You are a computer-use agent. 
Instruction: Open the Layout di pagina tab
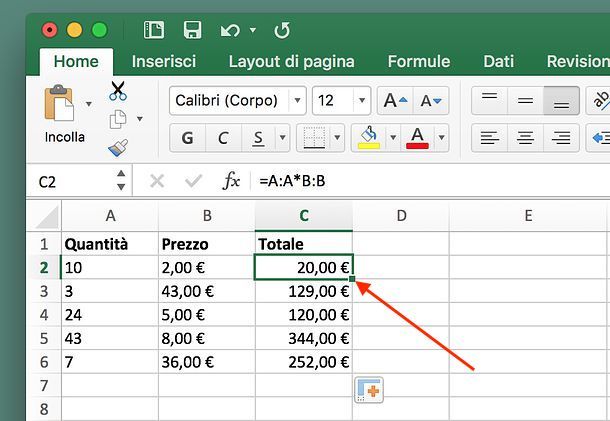tap(291, 61)
